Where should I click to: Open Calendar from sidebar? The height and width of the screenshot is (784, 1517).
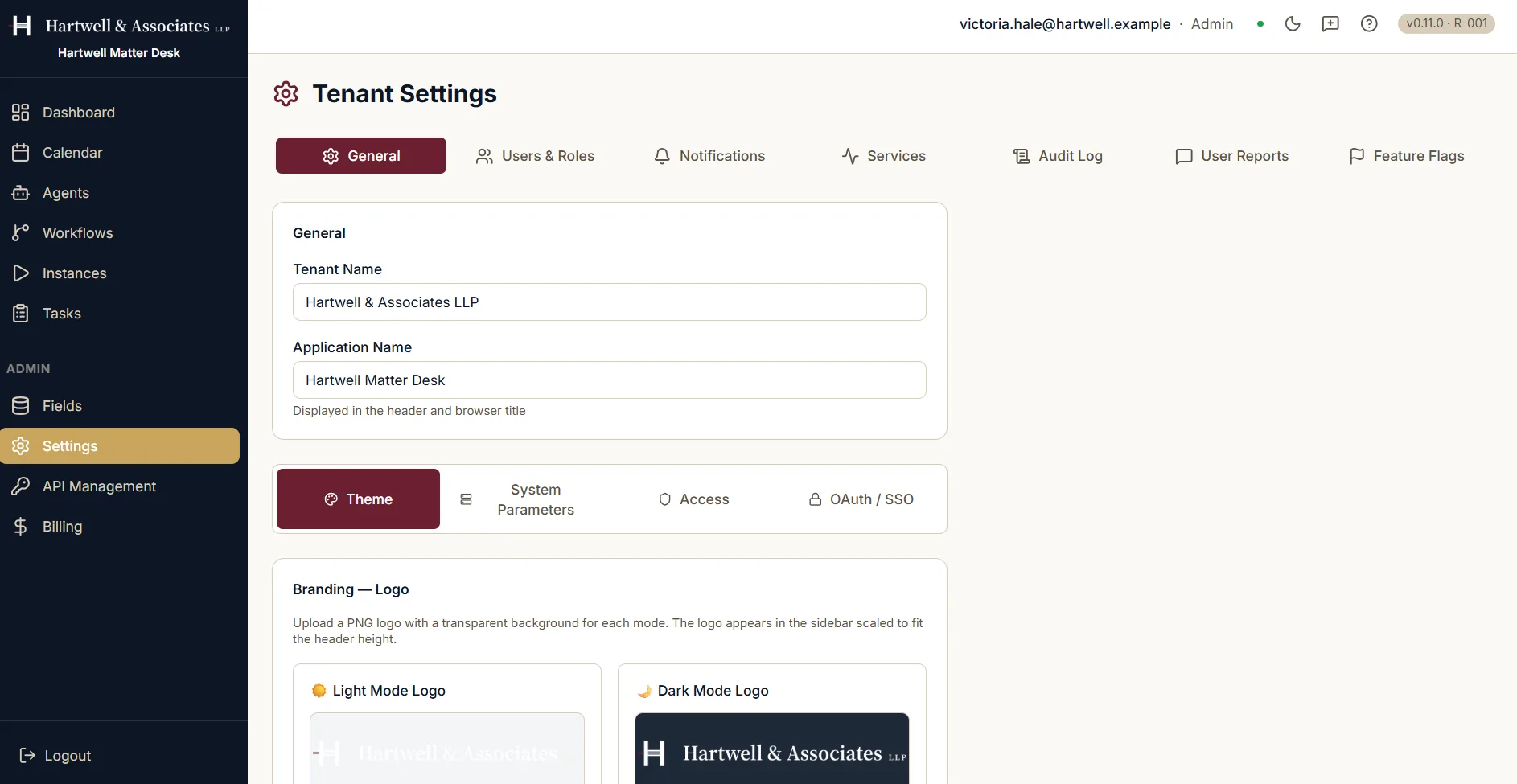coord(120,153)
